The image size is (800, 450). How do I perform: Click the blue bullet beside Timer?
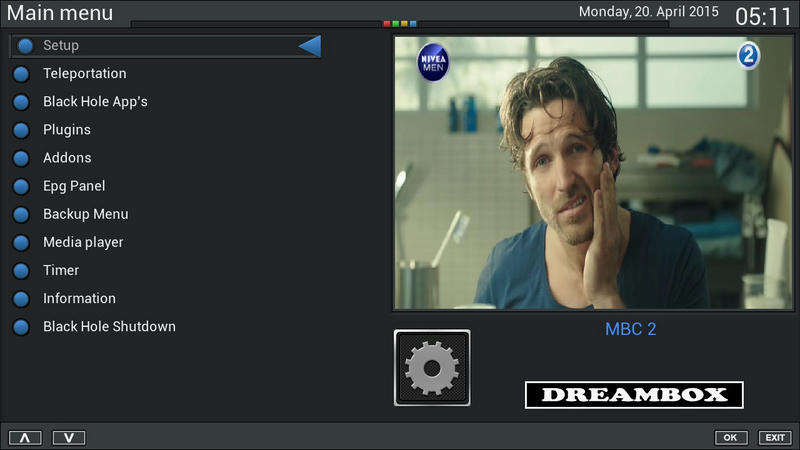point(21,270)
